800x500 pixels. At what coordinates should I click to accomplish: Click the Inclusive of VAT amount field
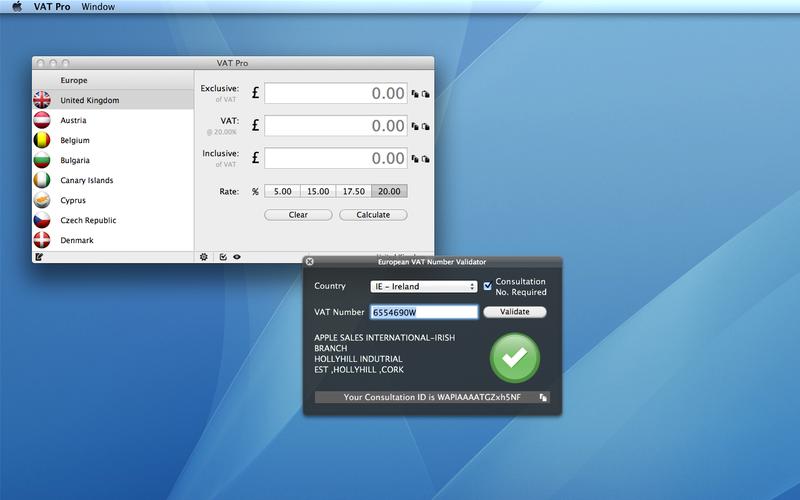tap(336, 158)
